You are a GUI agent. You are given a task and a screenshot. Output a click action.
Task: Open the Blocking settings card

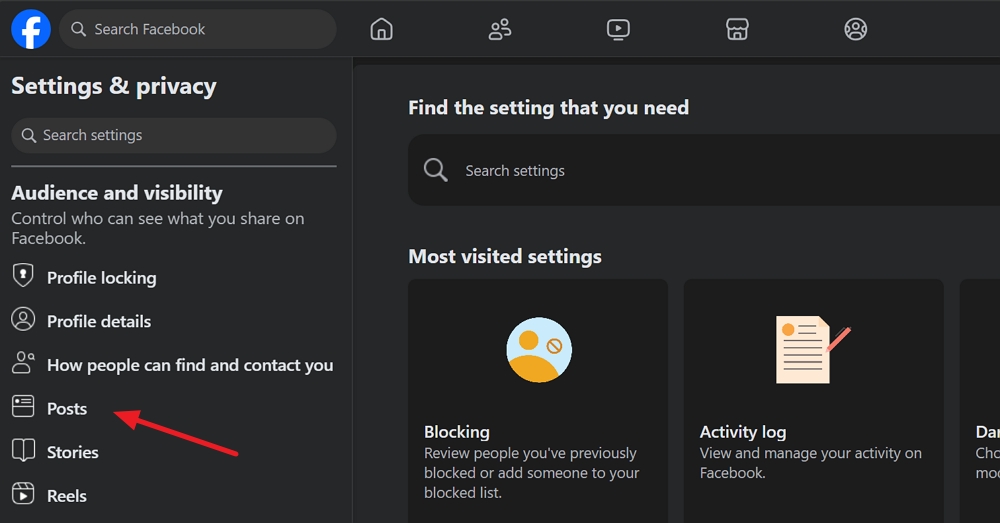(x=538, y=401)
